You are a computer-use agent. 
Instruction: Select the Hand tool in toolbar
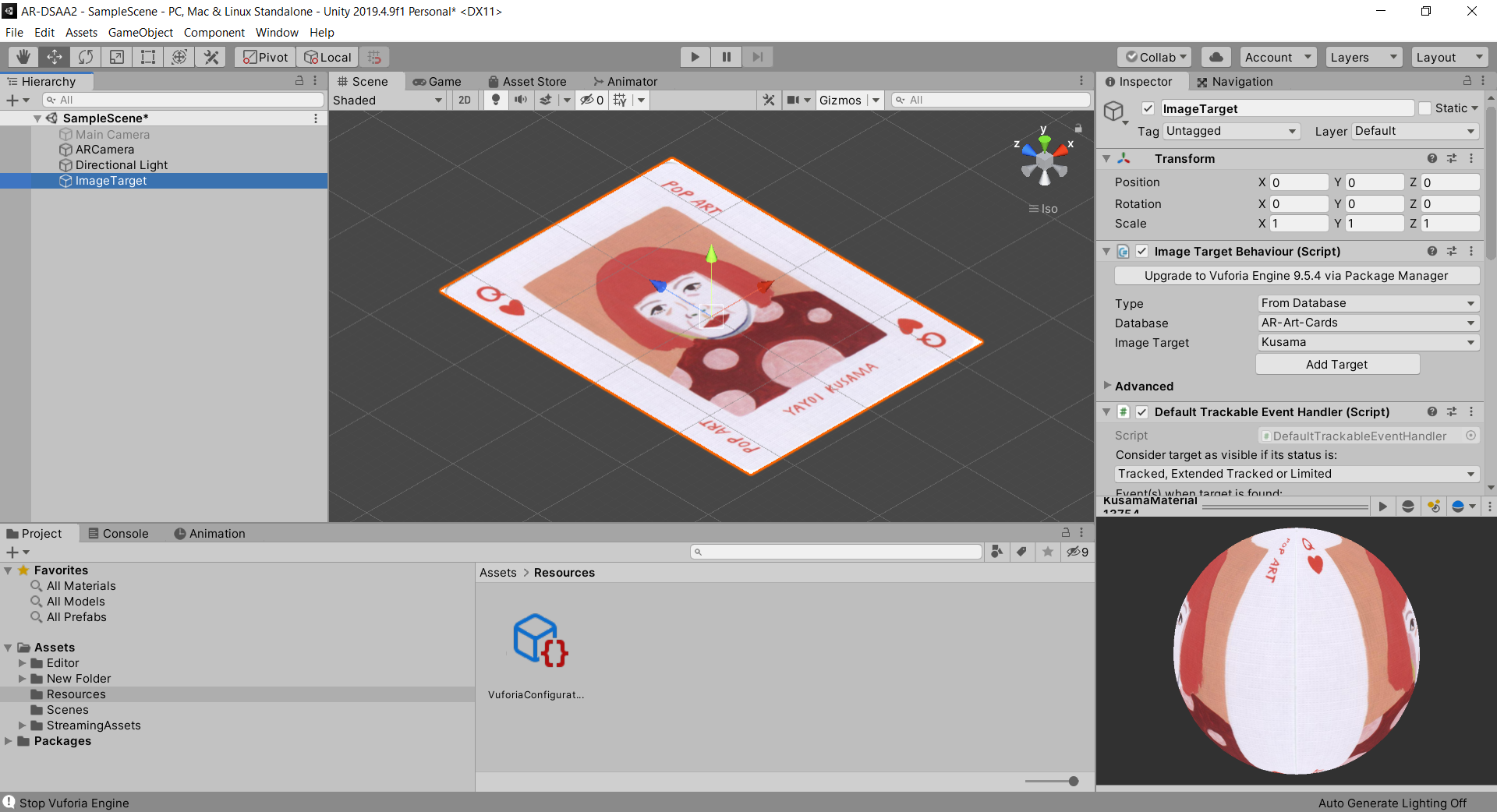pos(23,57)
